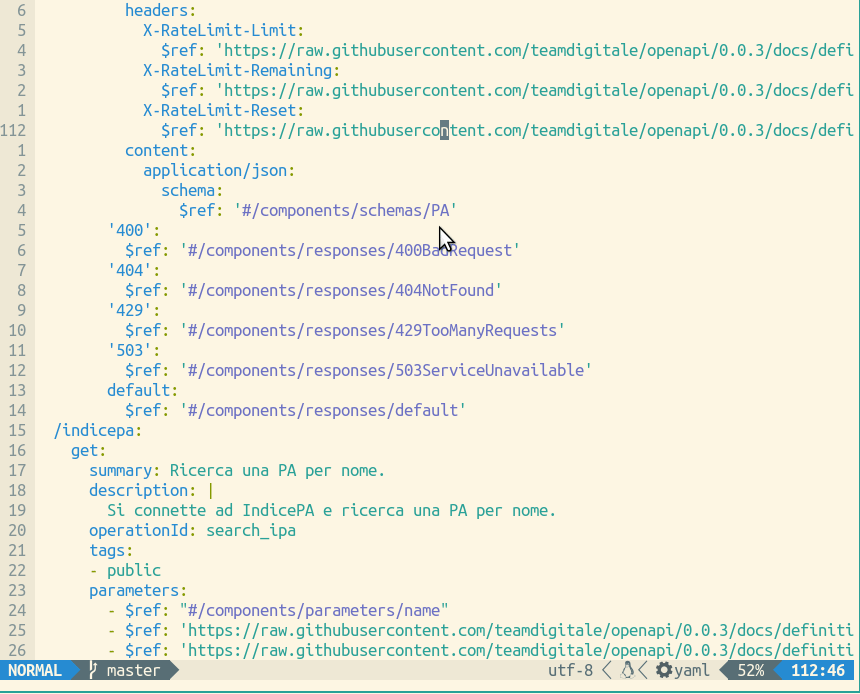Viewport: 860px width, 694px height.
Task: Click the '- public' tag entry
Action: pyautogui.click(x=125, y=571)
